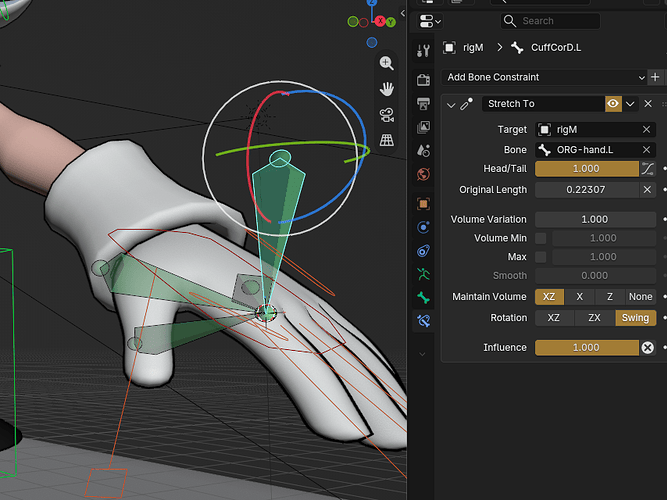Open the Physics properties tab
667x500 pixels.
pyautogui.click(x=423, y=227)
